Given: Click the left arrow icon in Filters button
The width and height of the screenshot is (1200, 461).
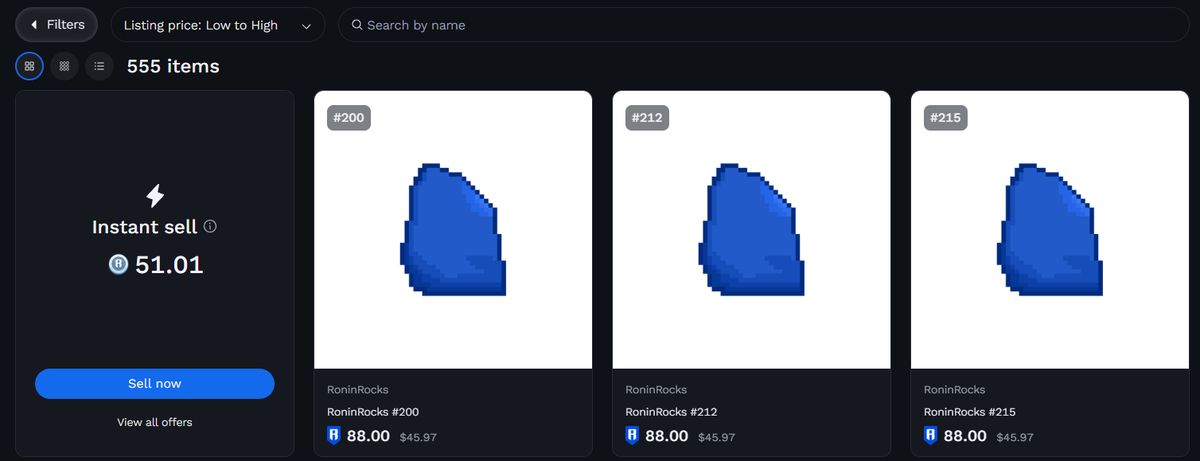Looking at the screenshot, I should click(34, 24).
